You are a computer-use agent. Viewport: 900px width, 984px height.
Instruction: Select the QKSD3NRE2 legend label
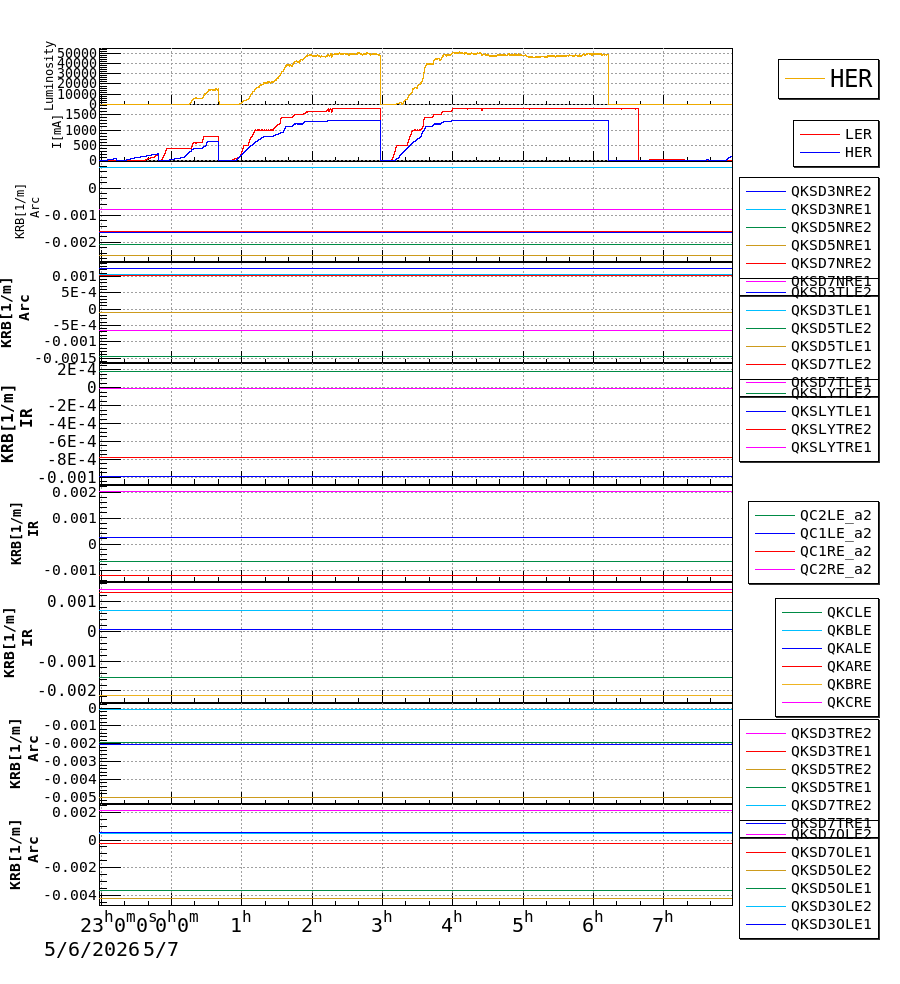[831, 191]
